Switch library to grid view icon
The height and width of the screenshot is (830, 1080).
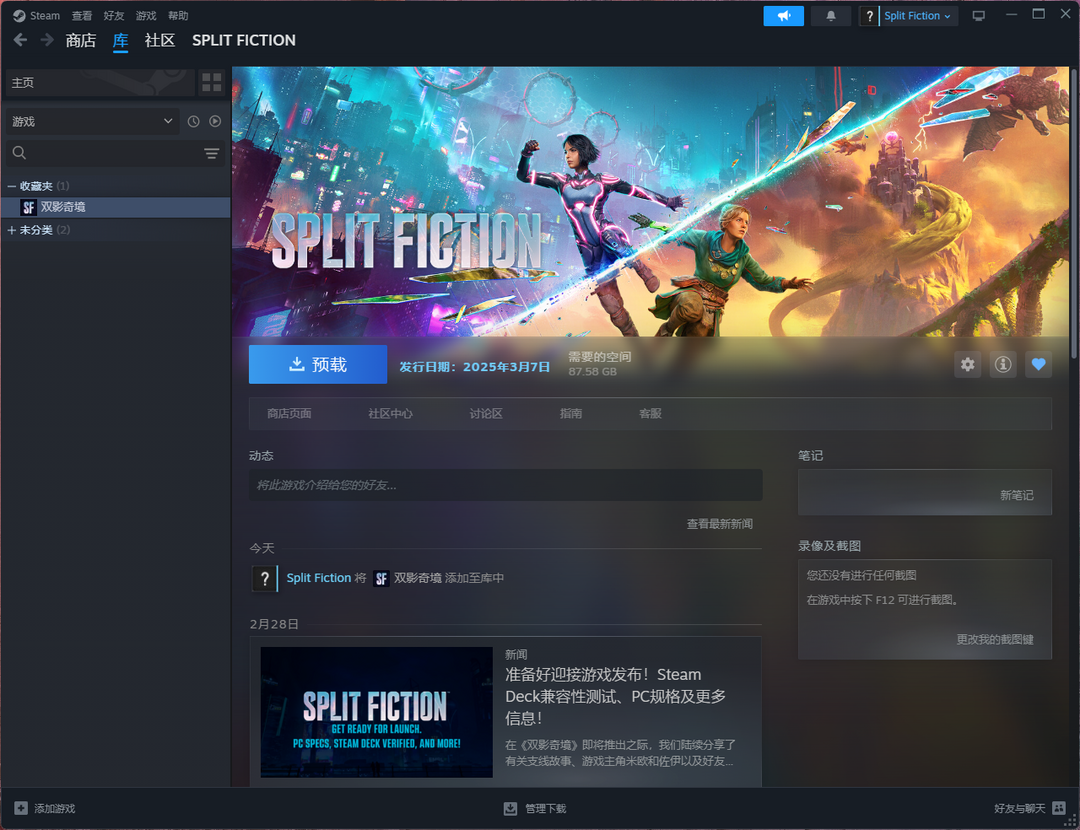(211, 82)
